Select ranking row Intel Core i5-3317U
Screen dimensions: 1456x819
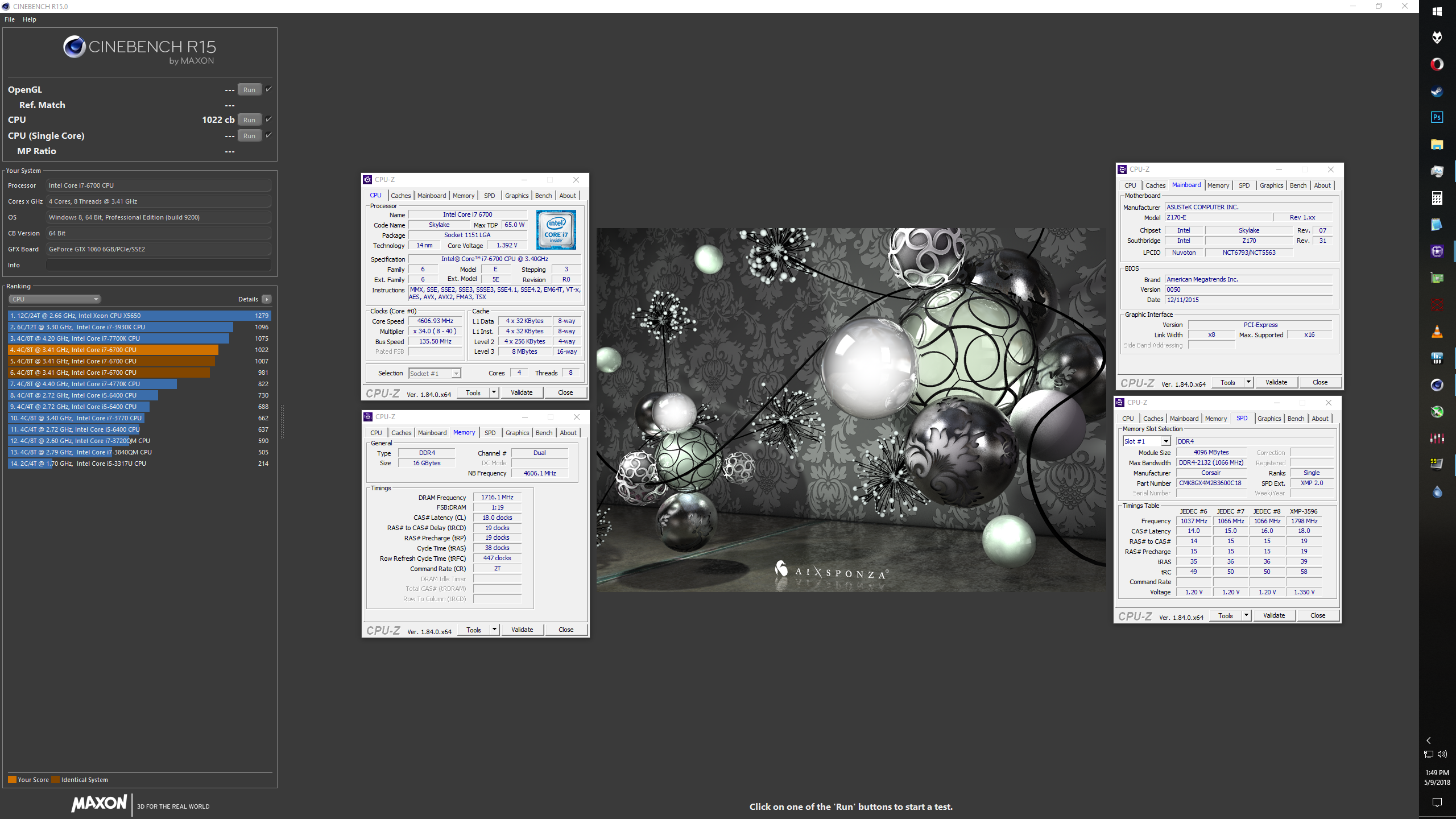(139, 464)
